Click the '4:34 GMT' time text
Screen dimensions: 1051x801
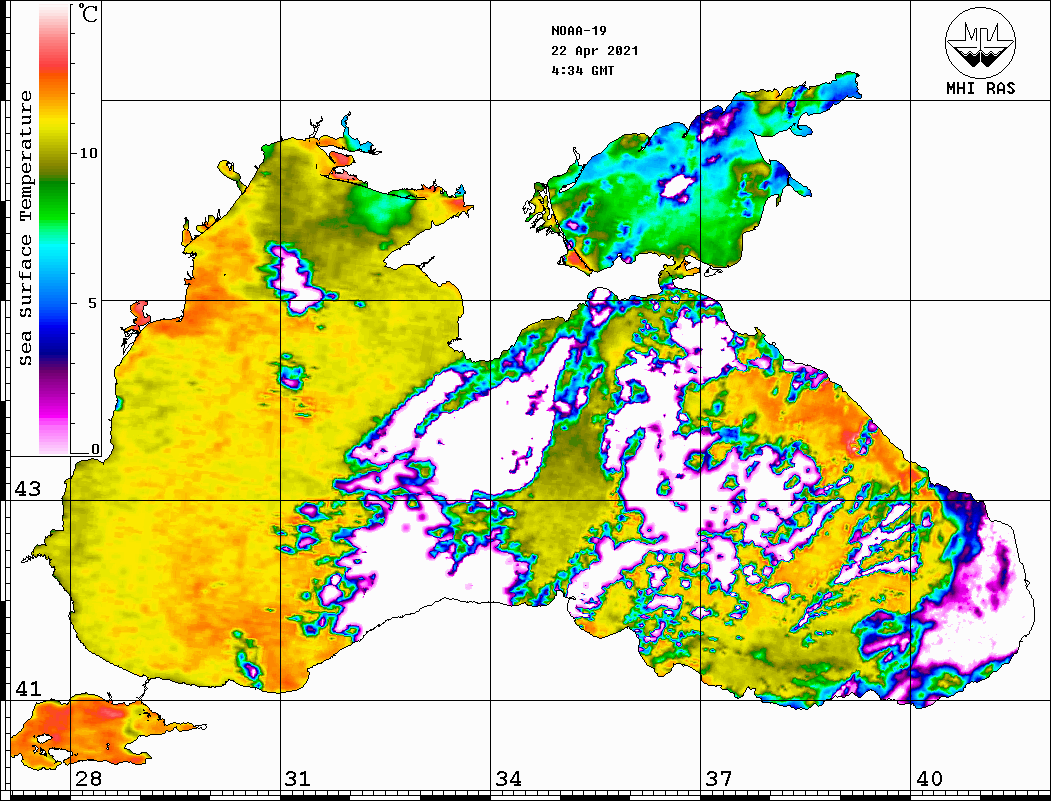pyautogui.click(x=582, y=70)
